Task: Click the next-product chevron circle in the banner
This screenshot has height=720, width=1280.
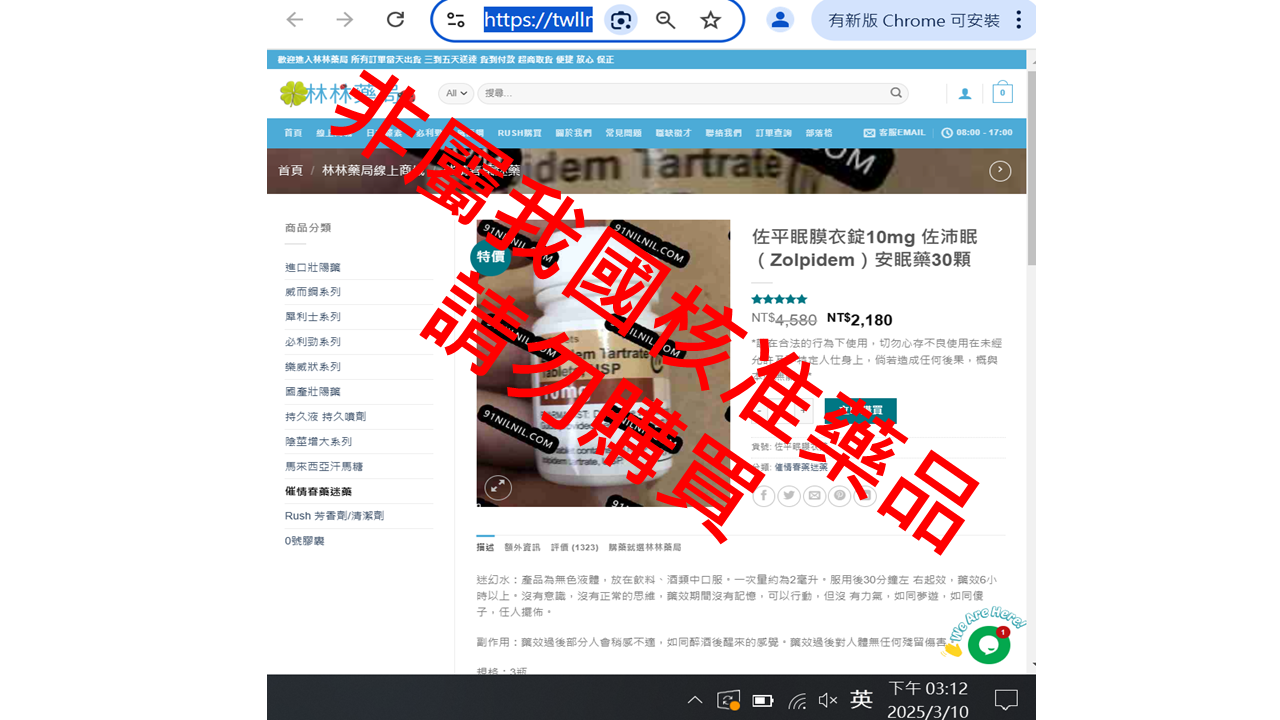Action: point(1000,171)
